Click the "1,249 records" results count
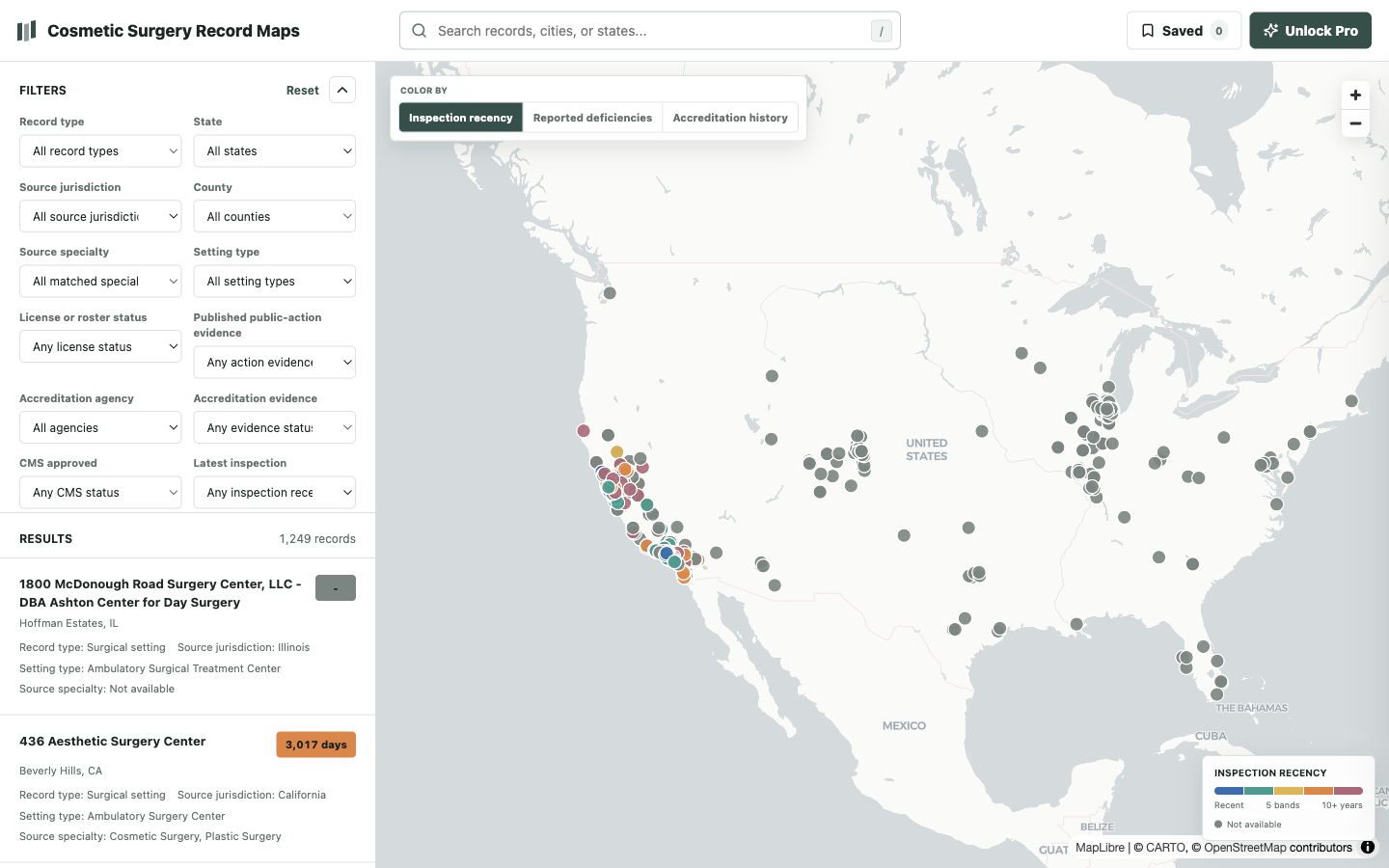 317,539
